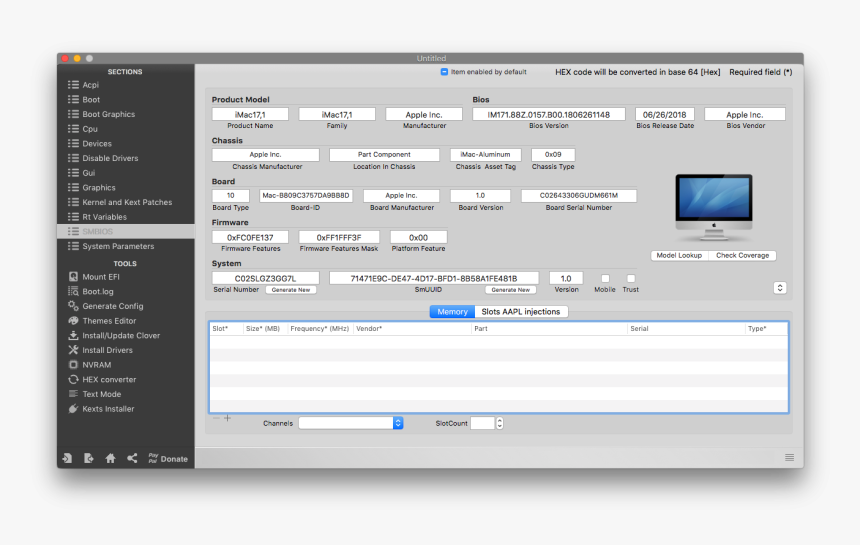Click the Product Name field

click(x=250, y=115)
